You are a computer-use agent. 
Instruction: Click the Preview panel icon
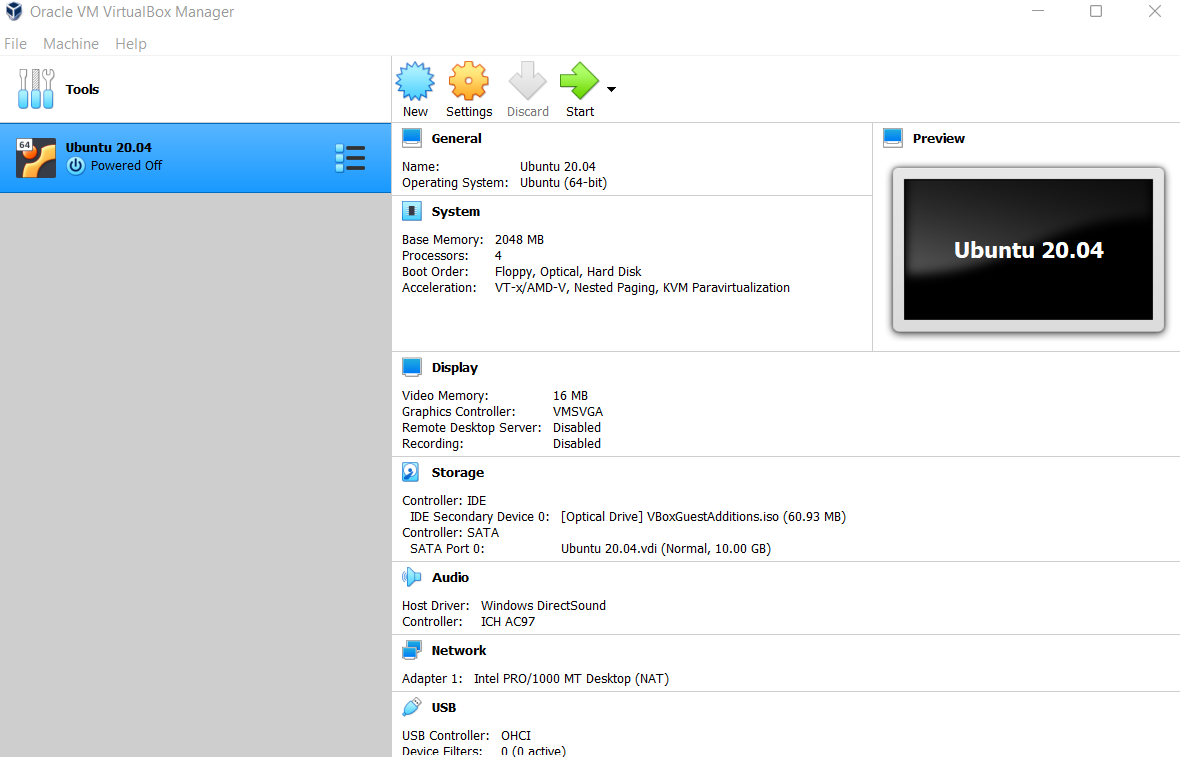[892, 137]
